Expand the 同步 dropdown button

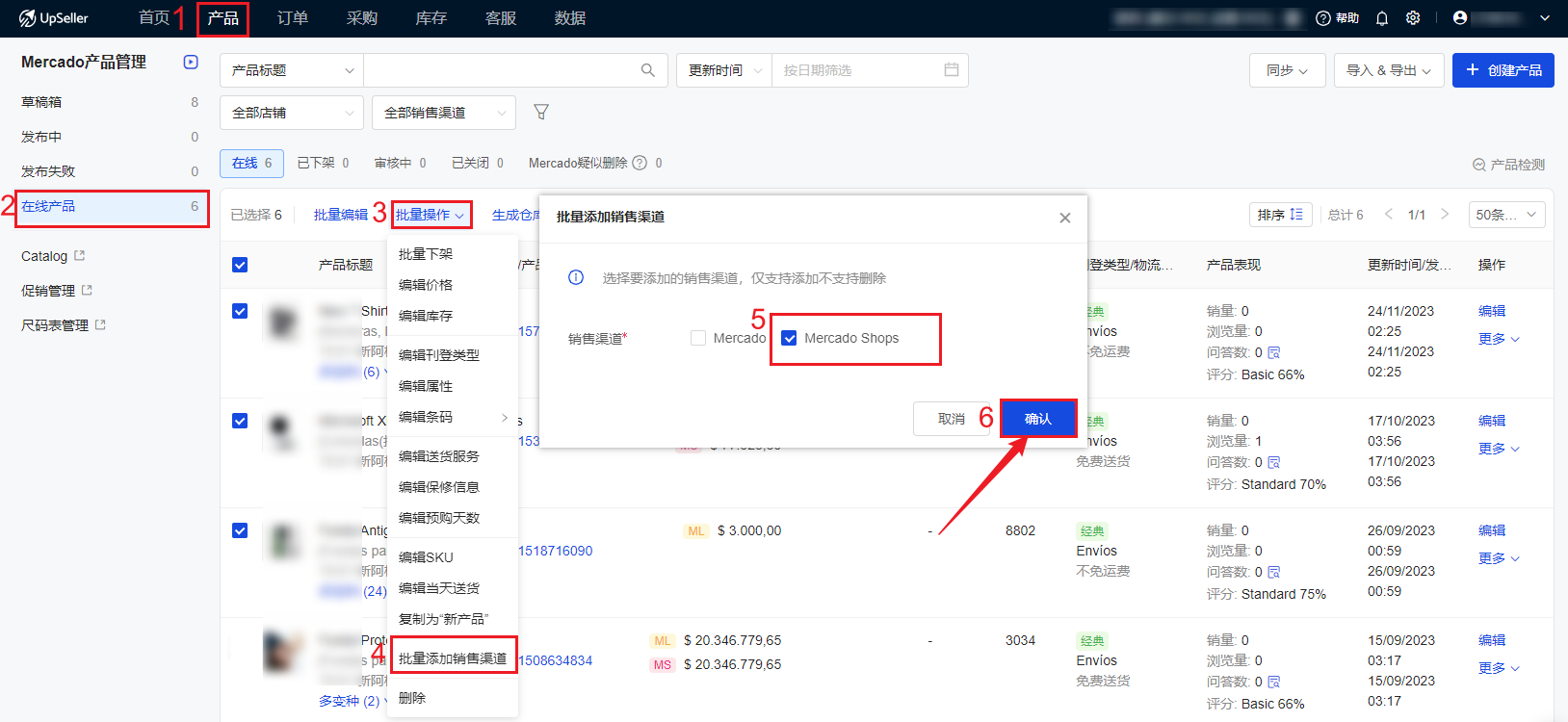[x=1288, y=70]
